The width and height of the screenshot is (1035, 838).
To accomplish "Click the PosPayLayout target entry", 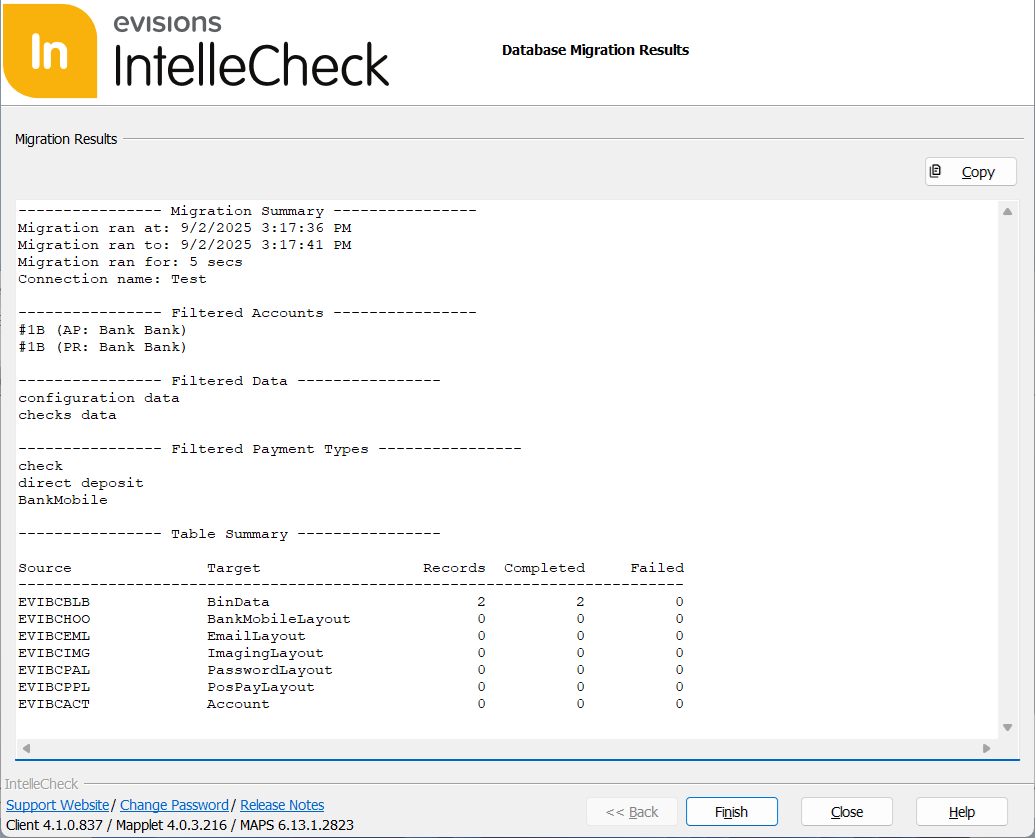I will pos(261,688).
